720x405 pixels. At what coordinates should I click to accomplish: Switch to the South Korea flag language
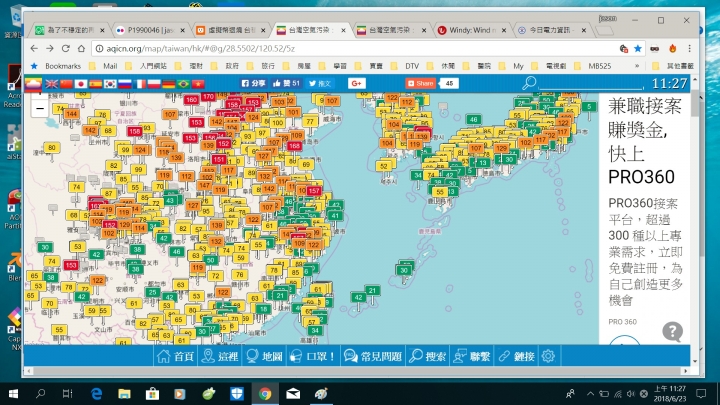[x=110, y=84]
